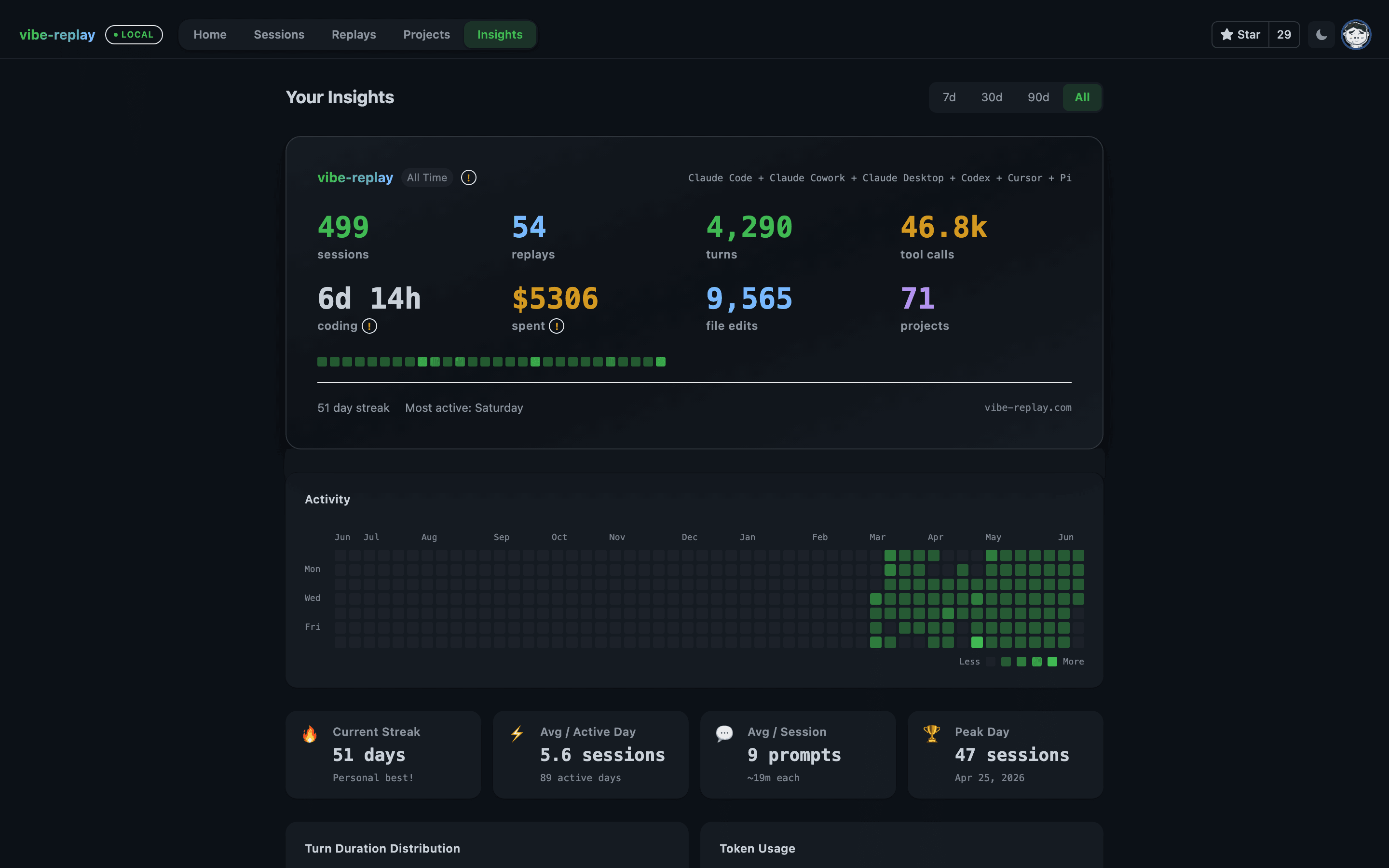The width and height of the screenshot is (1389, 868).
Task: Click the fire icon on Current Streak
Action: point(310,733)
